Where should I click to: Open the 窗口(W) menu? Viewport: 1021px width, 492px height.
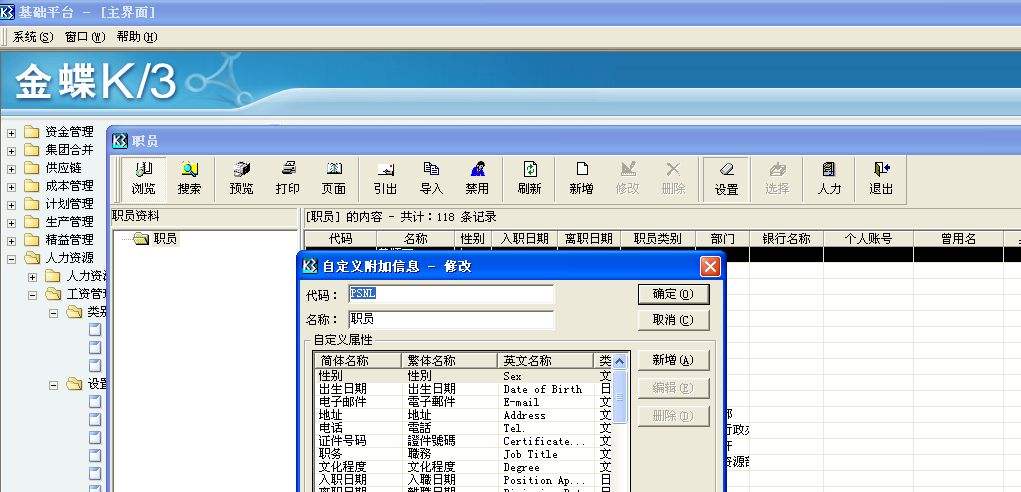[x=85, y=37]
